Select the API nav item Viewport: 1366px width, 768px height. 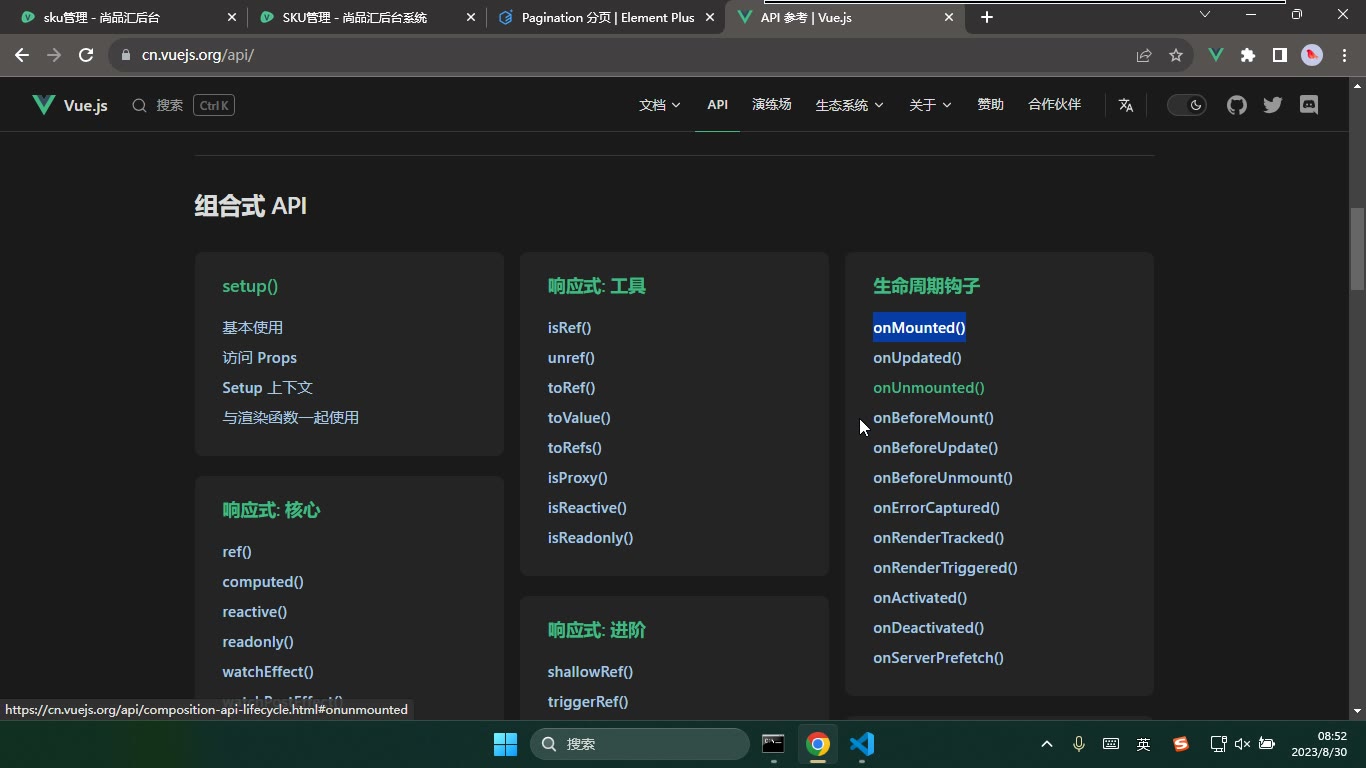coord(717,105)
